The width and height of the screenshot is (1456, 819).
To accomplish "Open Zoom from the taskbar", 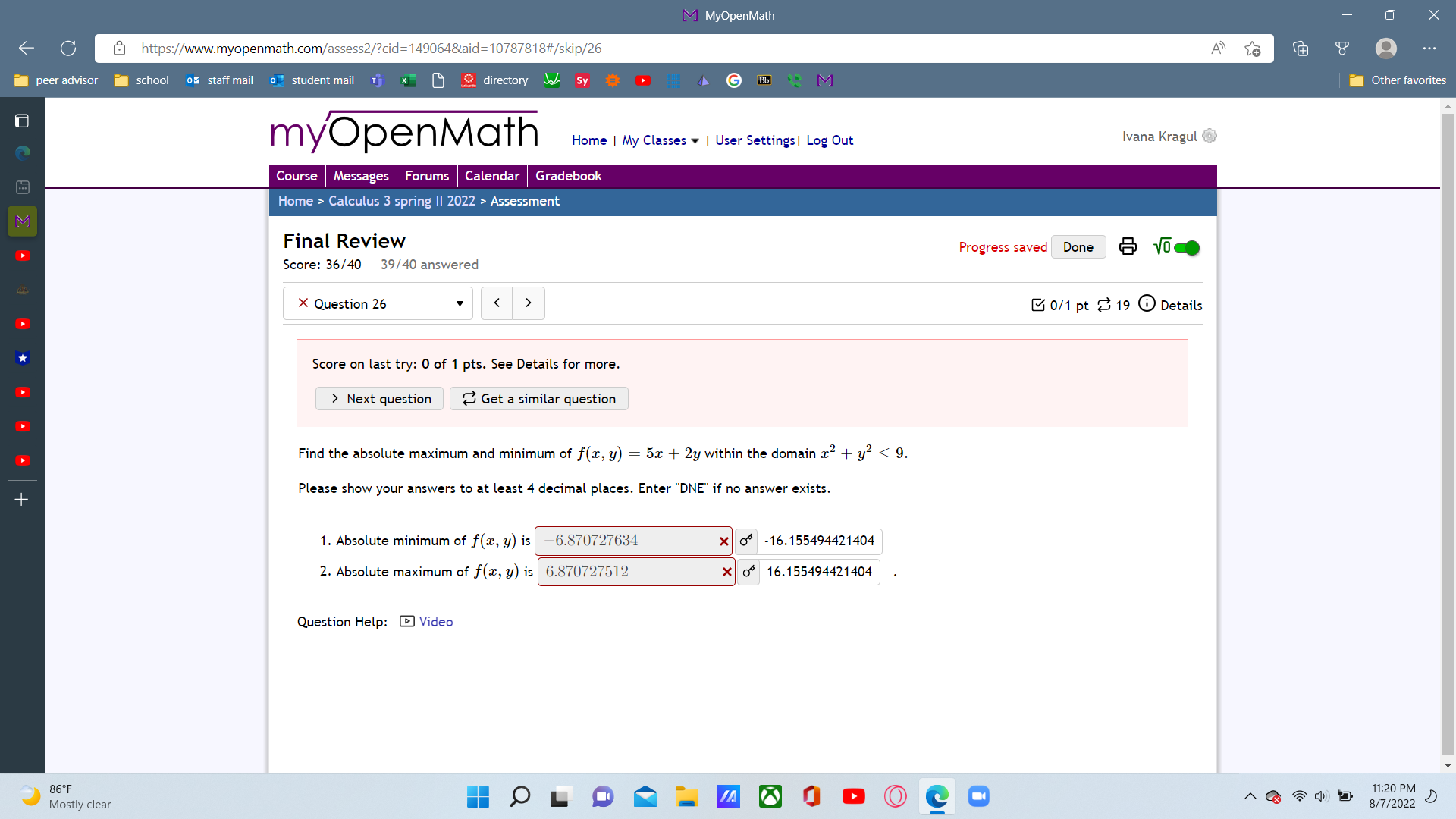I will (x=978, y=796).
